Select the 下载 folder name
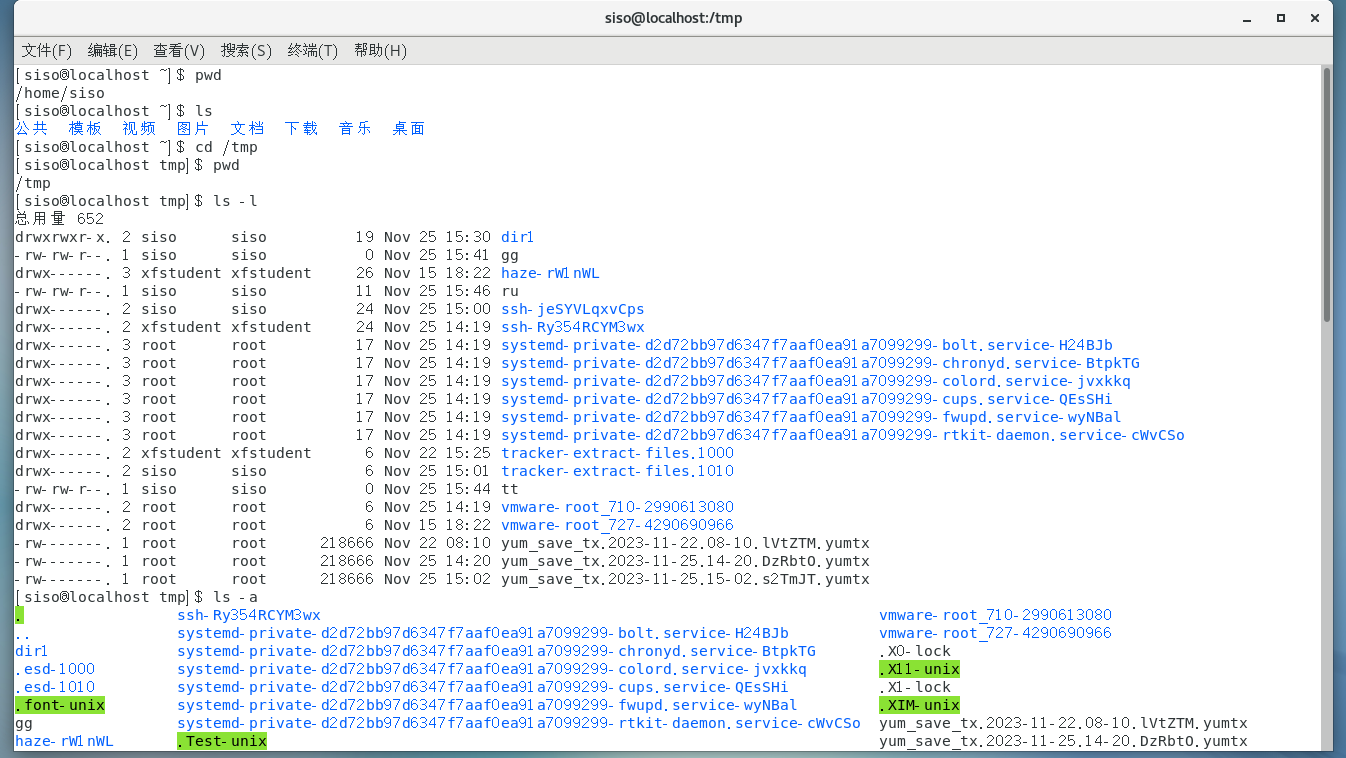Screen dimensions: 1346x758 [x=302, y=129]
